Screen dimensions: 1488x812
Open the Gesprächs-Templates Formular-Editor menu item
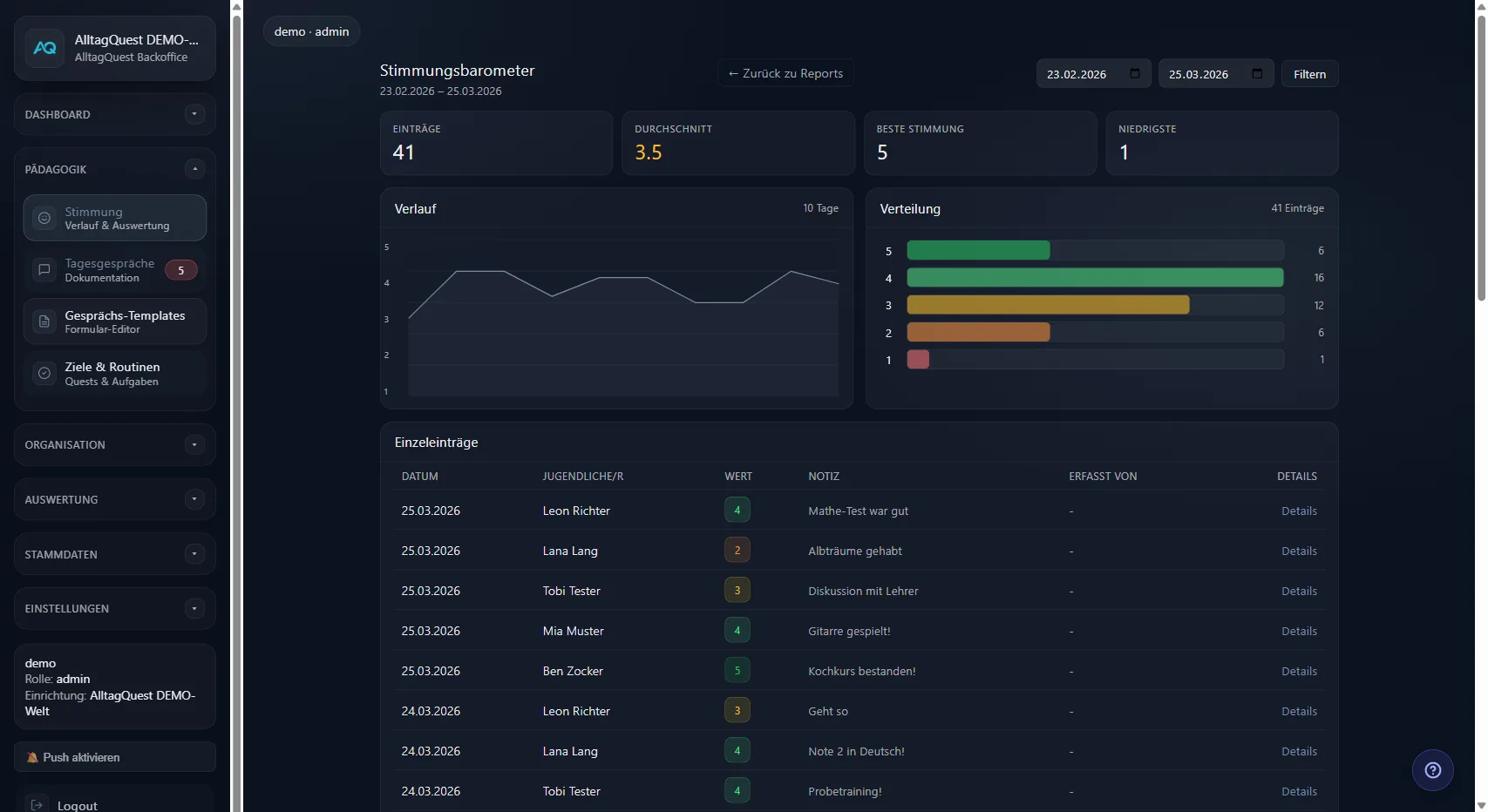click(125, 321)
